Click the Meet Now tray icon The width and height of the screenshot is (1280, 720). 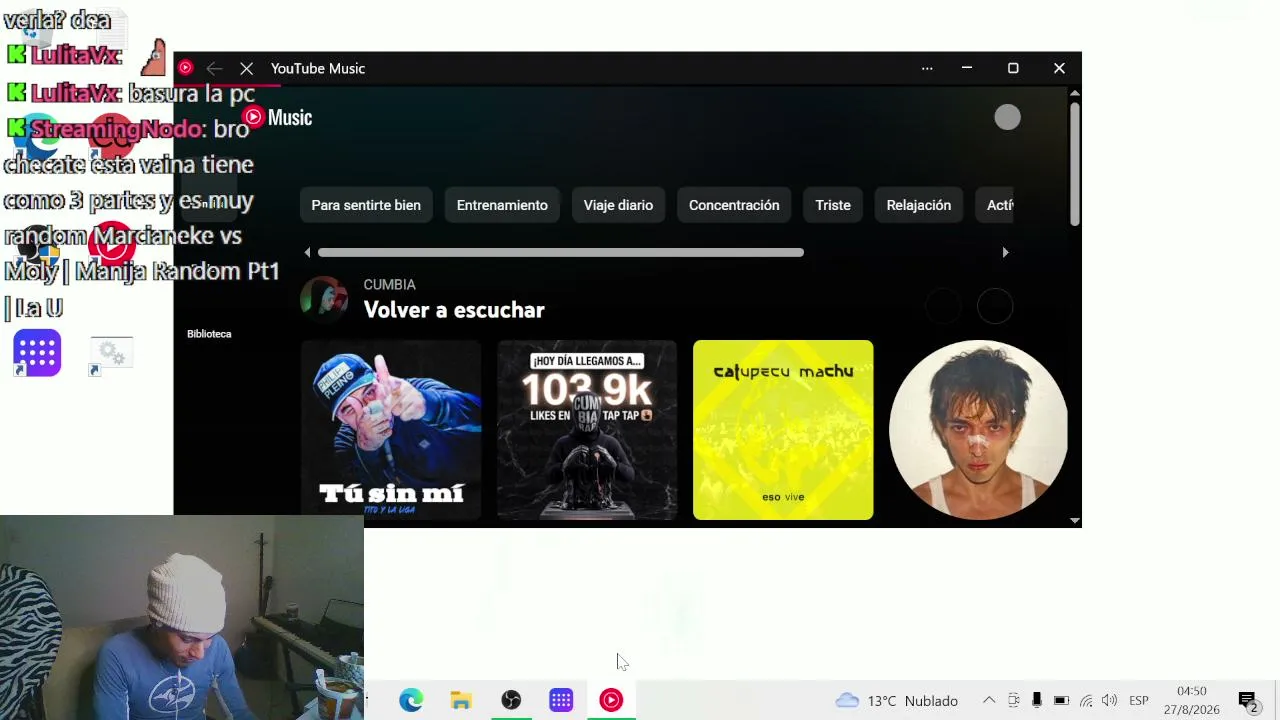(1014, 700)
